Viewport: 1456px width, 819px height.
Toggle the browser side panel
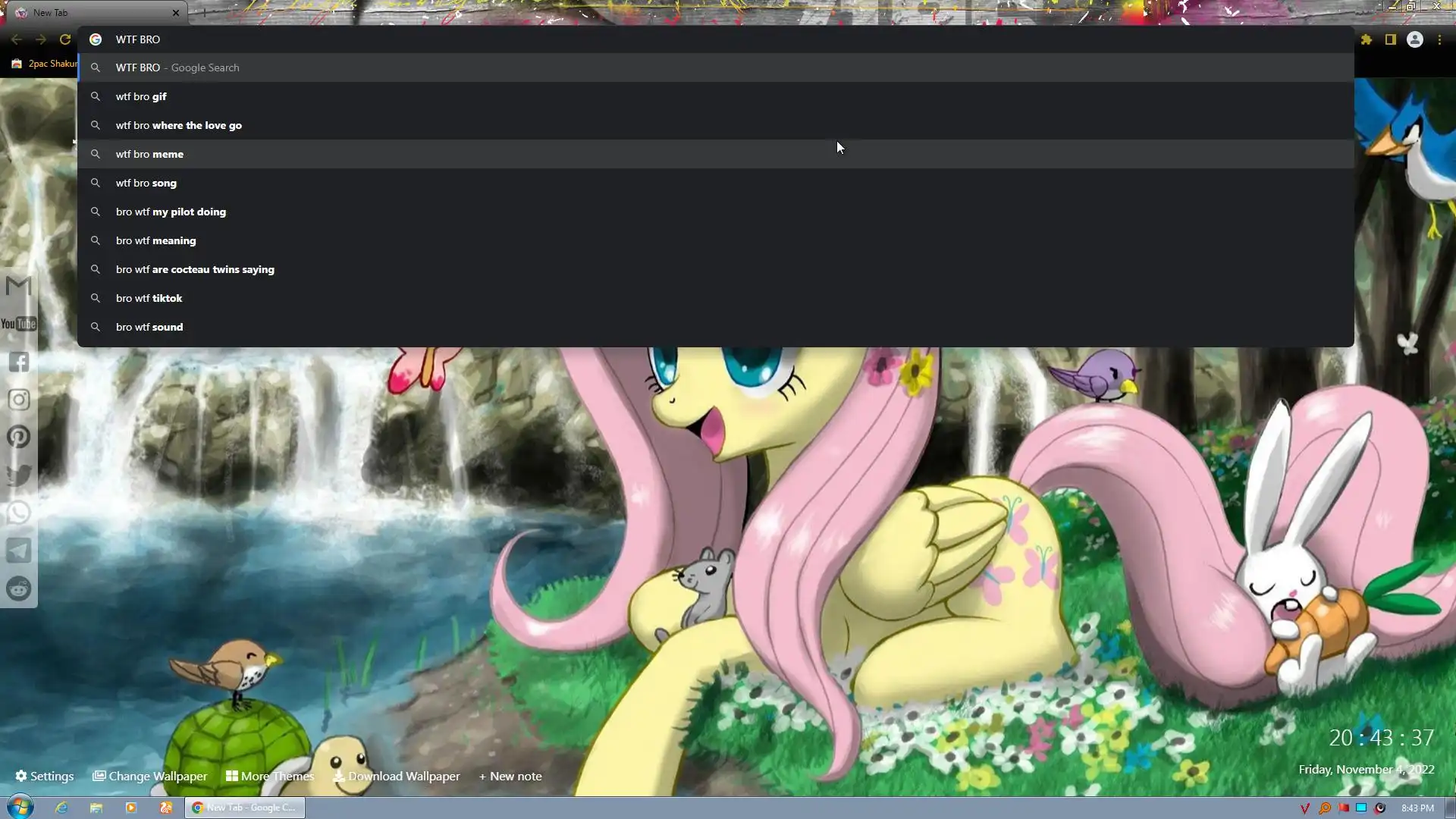pos(1391,39)
